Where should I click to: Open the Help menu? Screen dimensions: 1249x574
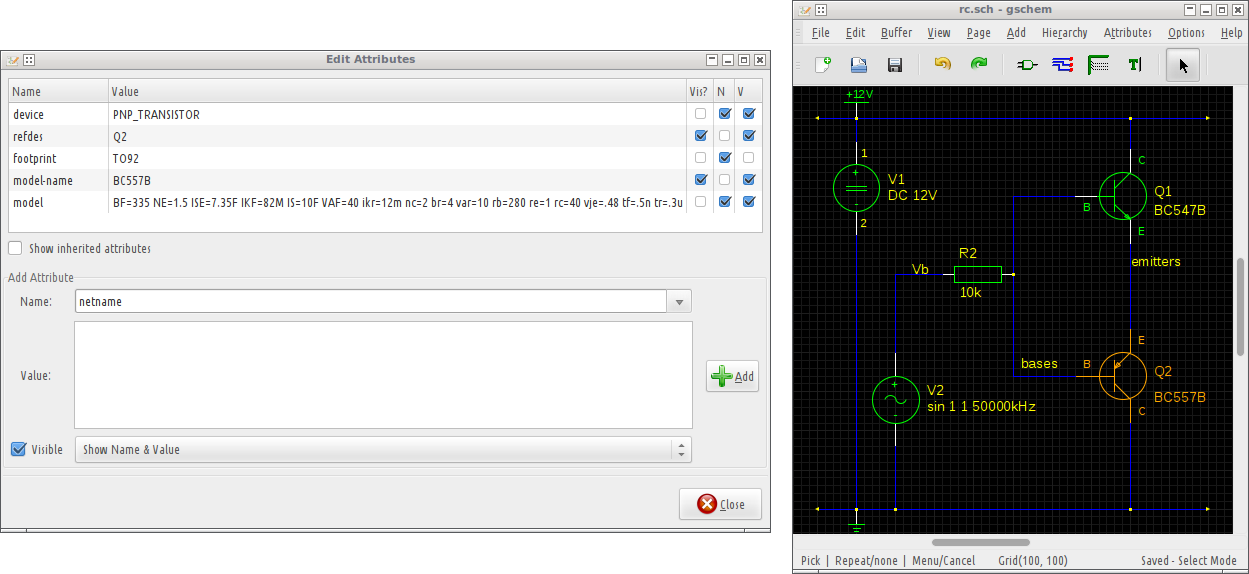pos(1231,33)
